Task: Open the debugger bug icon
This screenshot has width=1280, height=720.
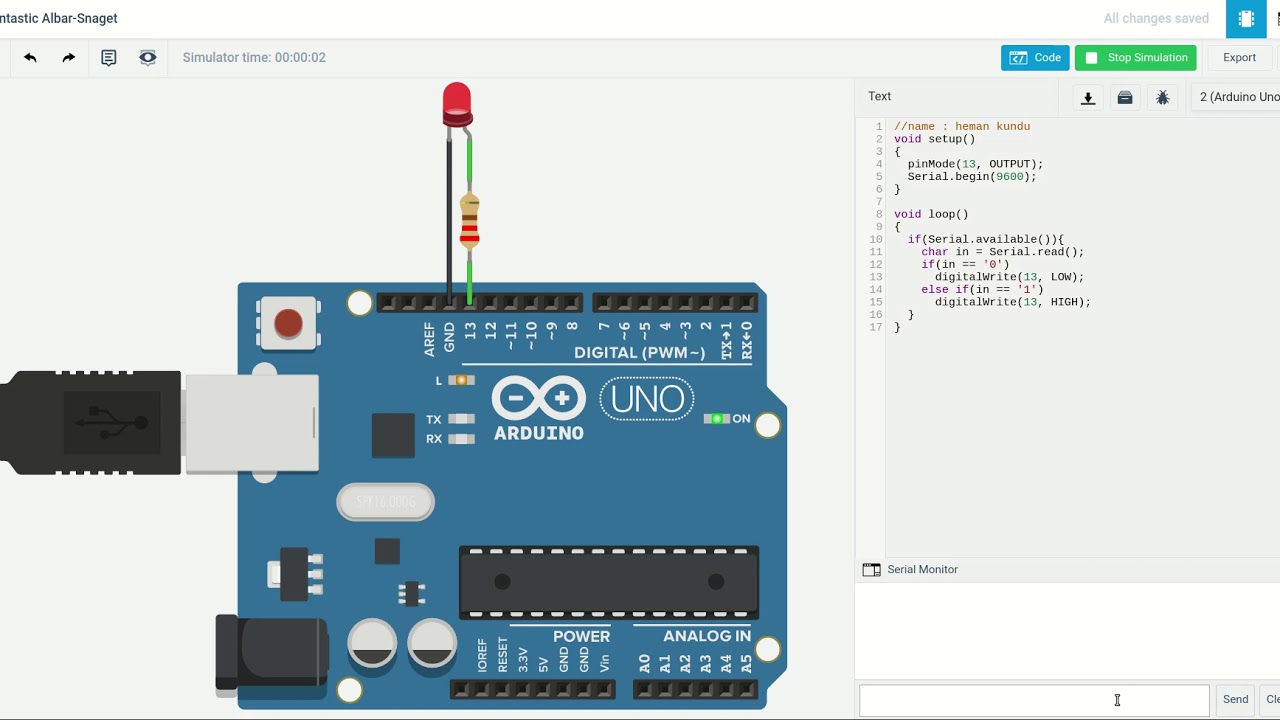Action: point(1162,97)
